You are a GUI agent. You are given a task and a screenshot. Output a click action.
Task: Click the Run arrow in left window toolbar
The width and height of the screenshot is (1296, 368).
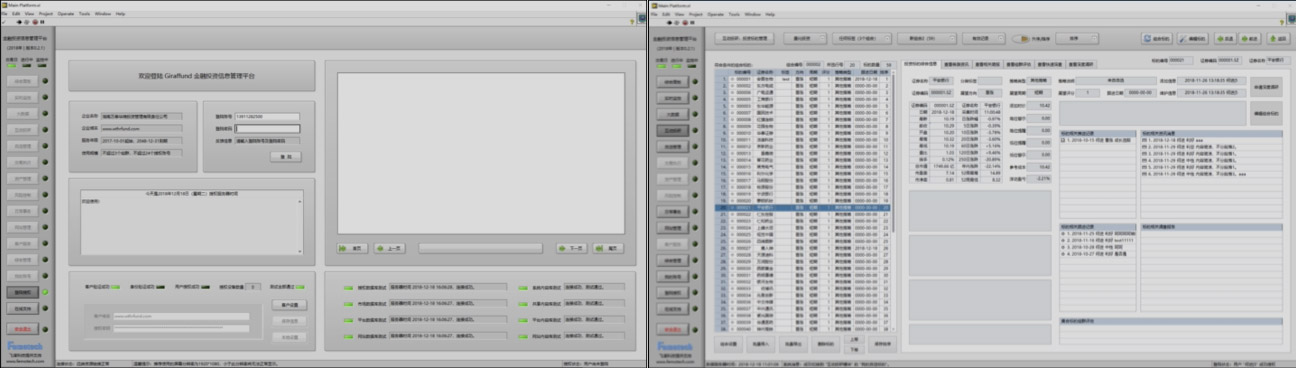[19, 22]
